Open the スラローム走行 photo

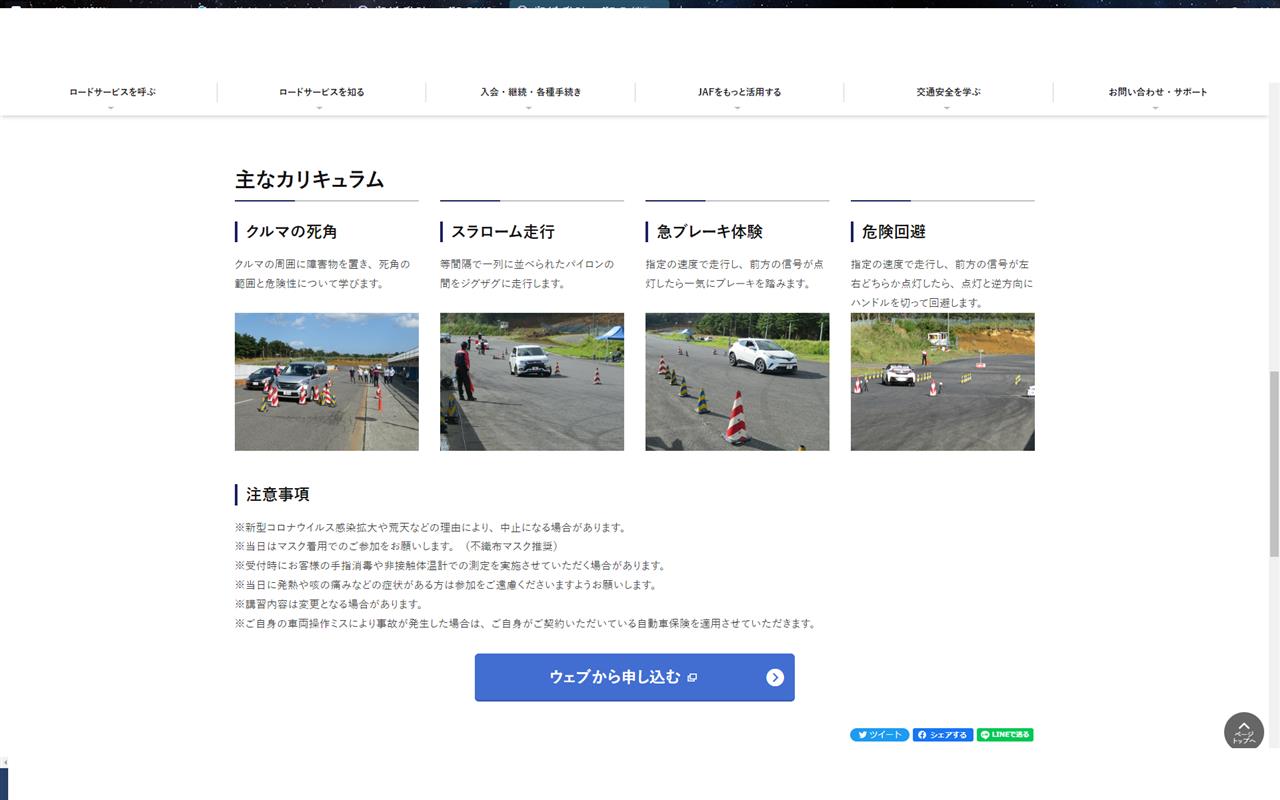pyautogui.click(x=532, y=382)
